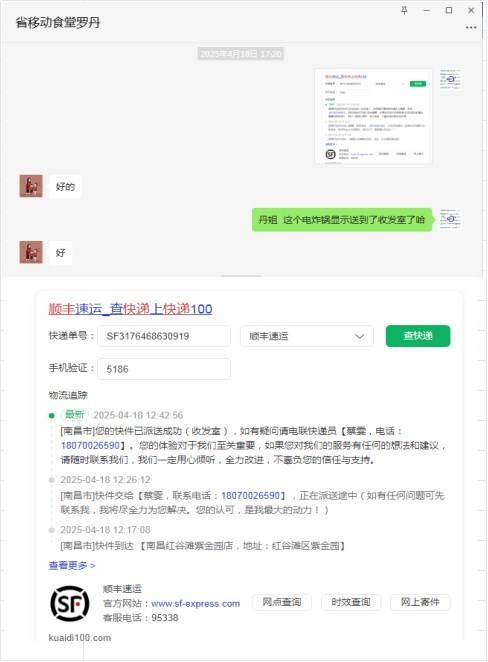
Task: Focus the 手机验证 field showing 5186
Action: coord(164,369)
